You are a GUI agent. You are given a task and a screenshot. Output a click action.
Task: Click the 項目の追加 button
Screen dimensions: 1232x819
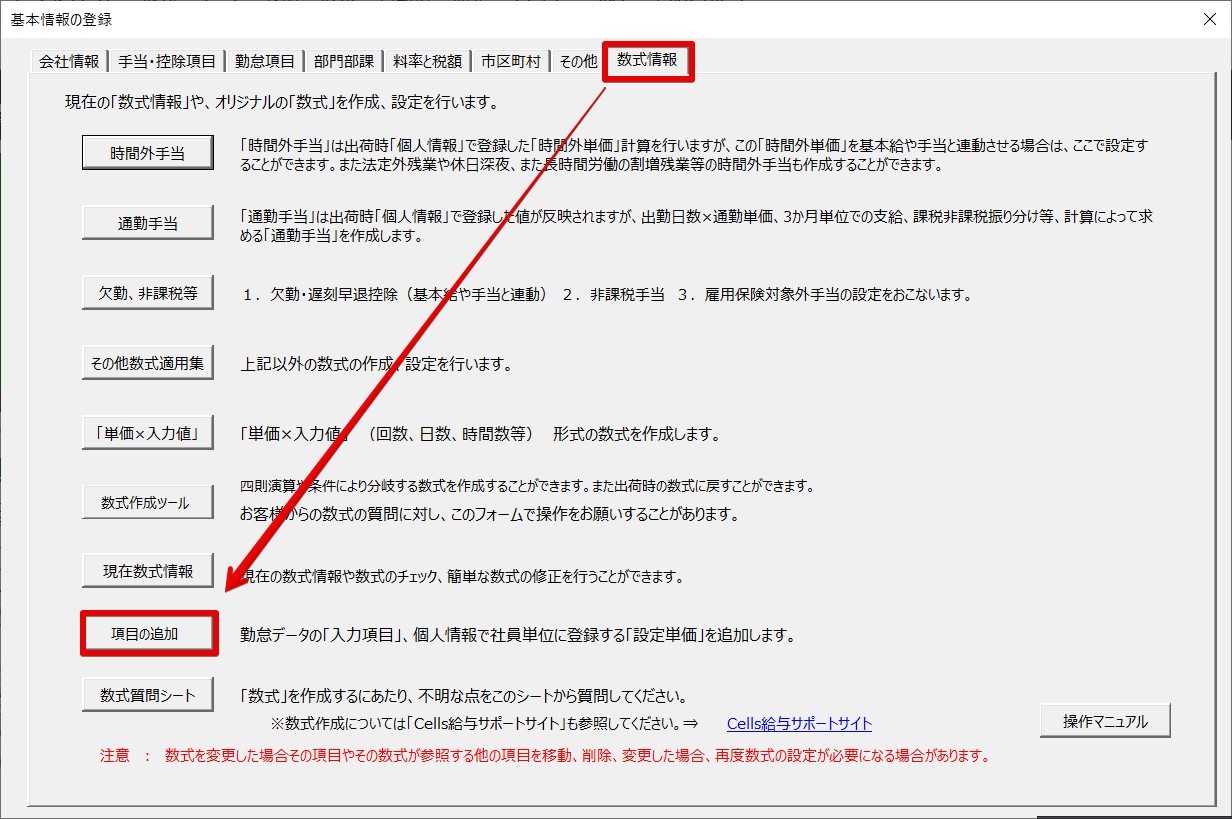tap(147, 633)
